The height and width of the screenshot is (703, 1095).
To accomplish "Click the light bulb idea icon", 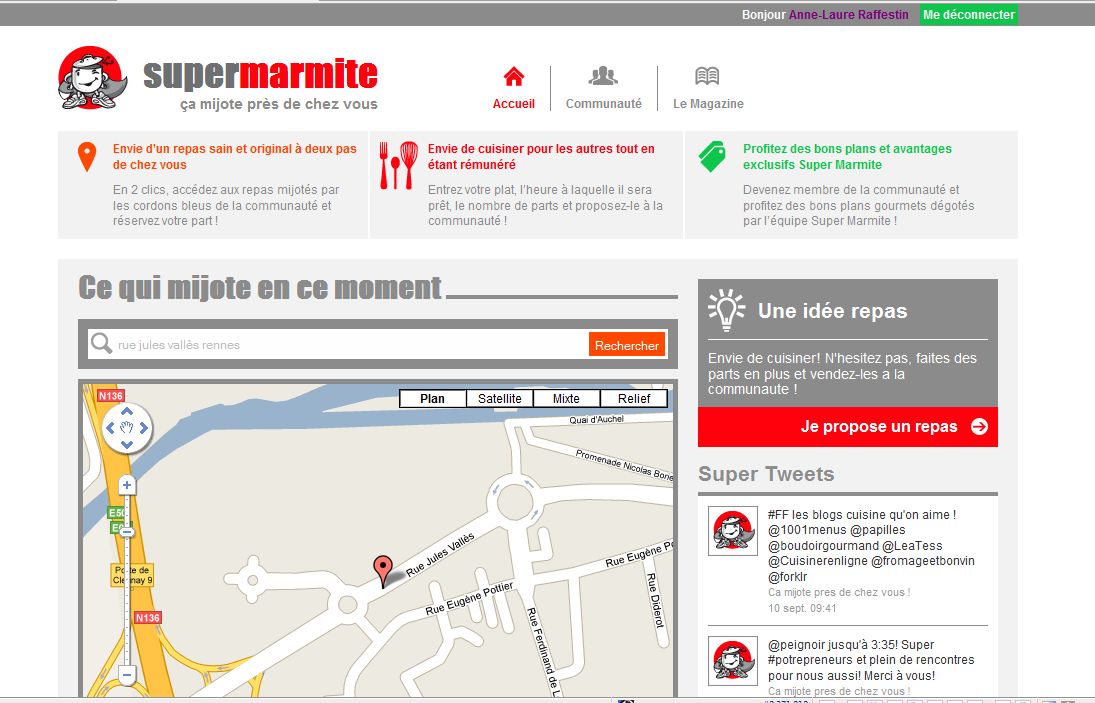I will (726, 309).
